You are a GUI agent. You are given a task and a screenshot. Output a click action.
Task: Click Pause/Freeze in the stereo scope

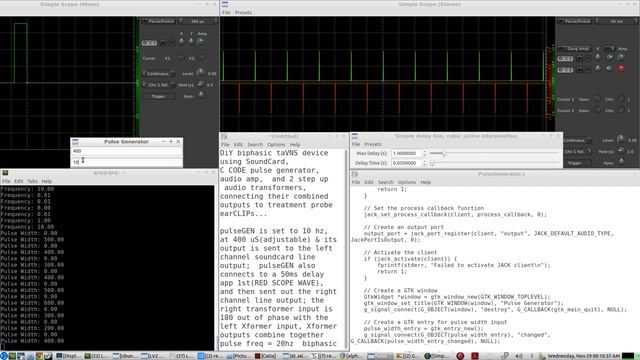pyautogui.click(x=575, y=21)
